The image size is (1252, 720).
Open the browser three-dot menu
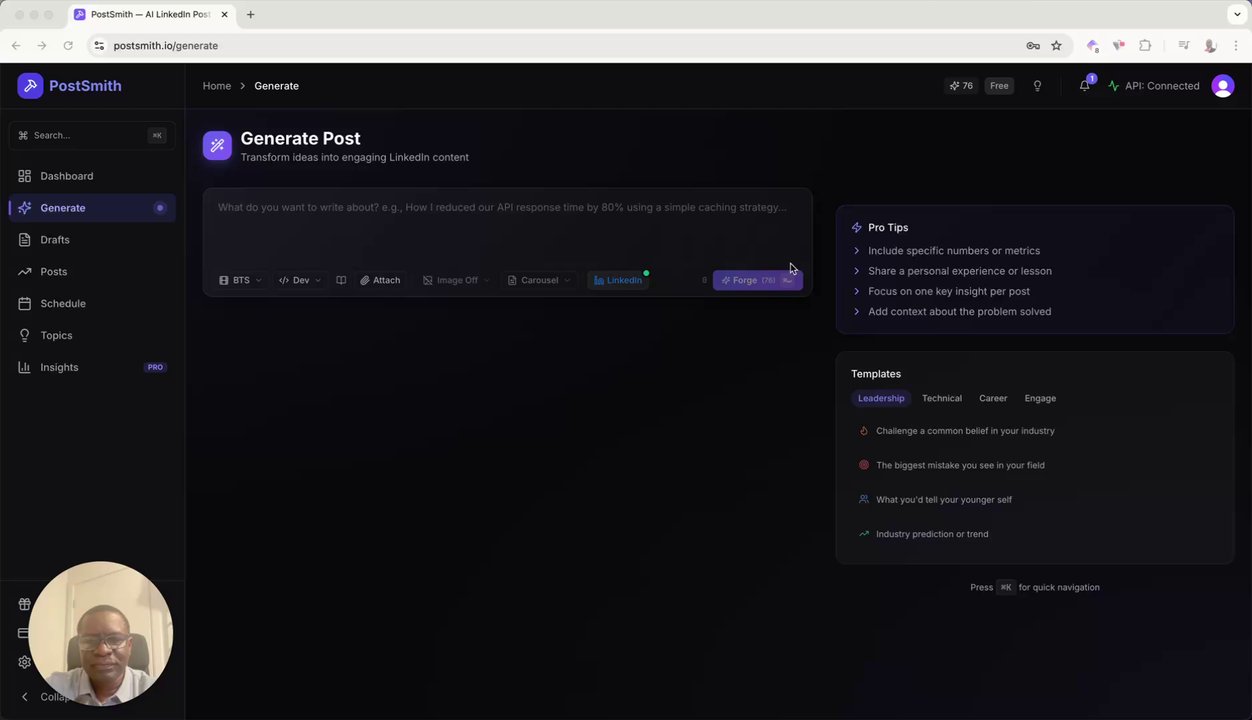tap(1236, 45)
